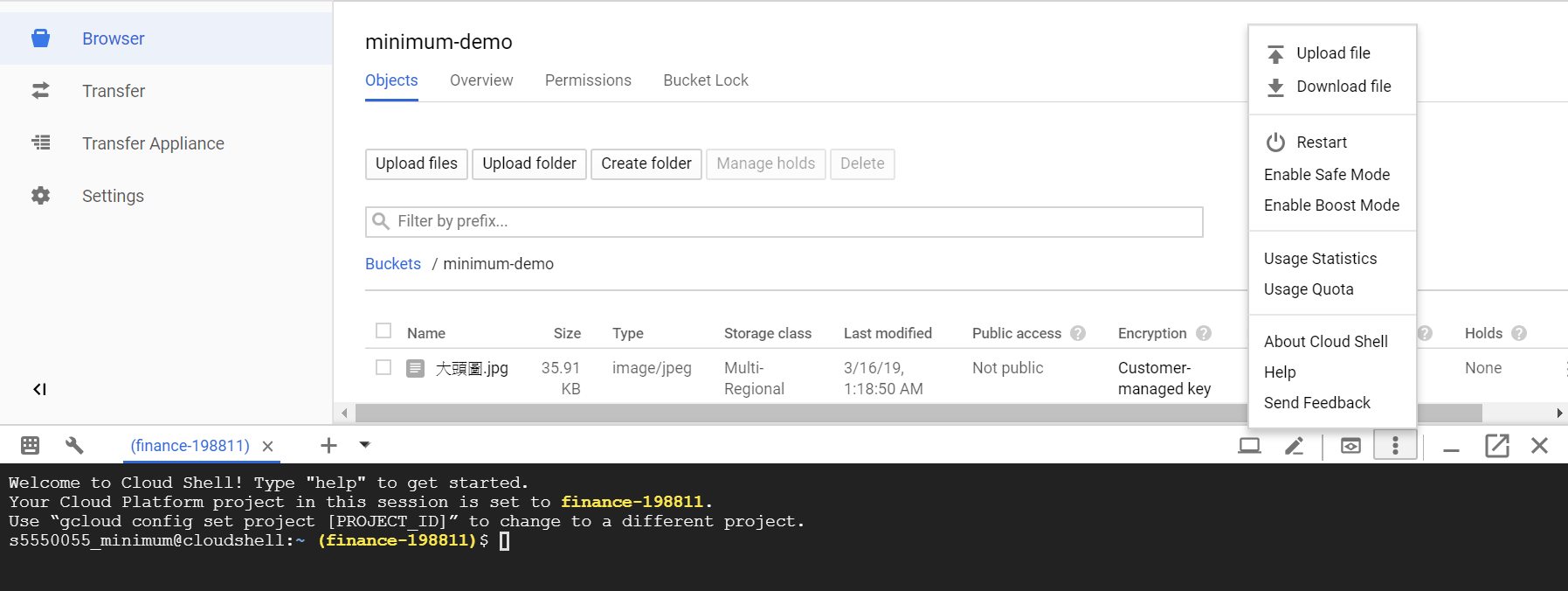Open the session dropdown arrow next to plus
The width and height of the screenshot is (1568, 591).
[x=365, y=445]
